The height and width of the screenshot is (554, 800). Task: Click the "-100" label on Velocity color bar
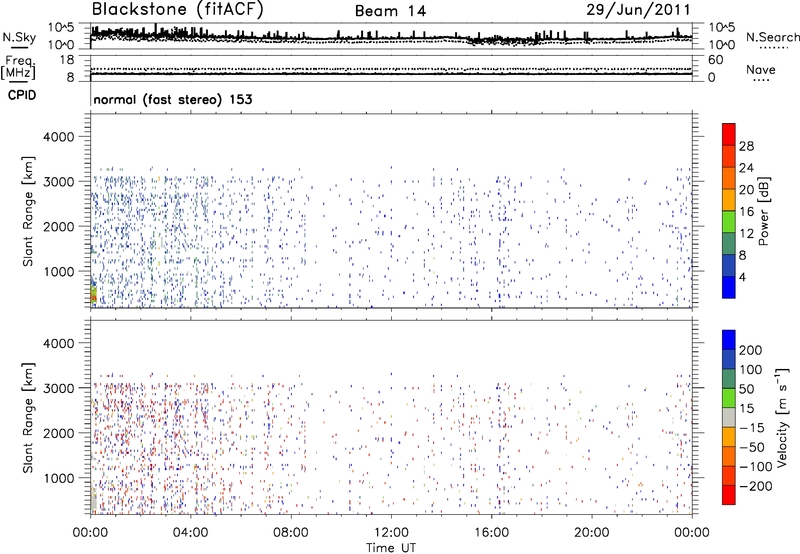[755, 466]
